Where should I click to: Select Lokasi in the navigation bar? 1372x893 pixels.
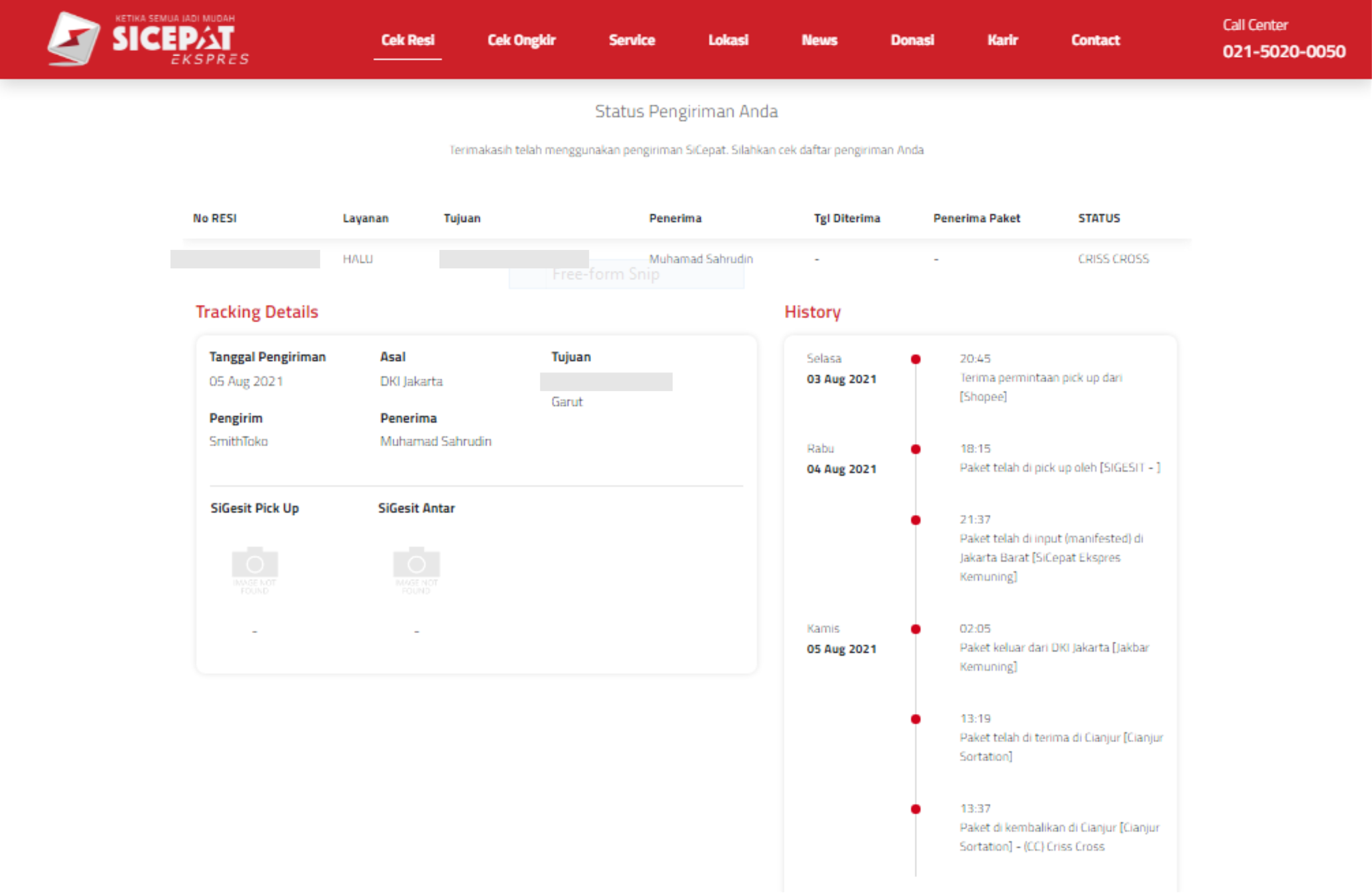(728, 40)
